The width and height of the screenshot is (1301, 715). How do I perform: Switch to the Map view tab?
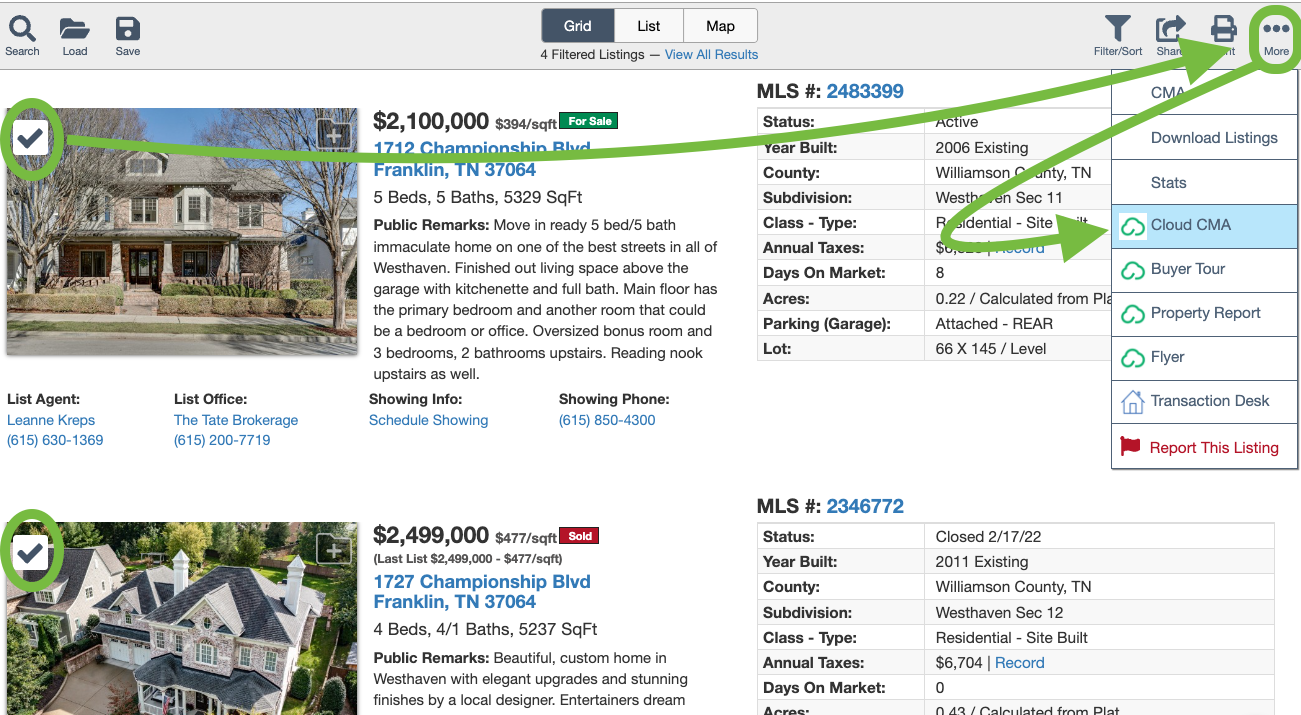pyautogui.click(x=720, y=26)
